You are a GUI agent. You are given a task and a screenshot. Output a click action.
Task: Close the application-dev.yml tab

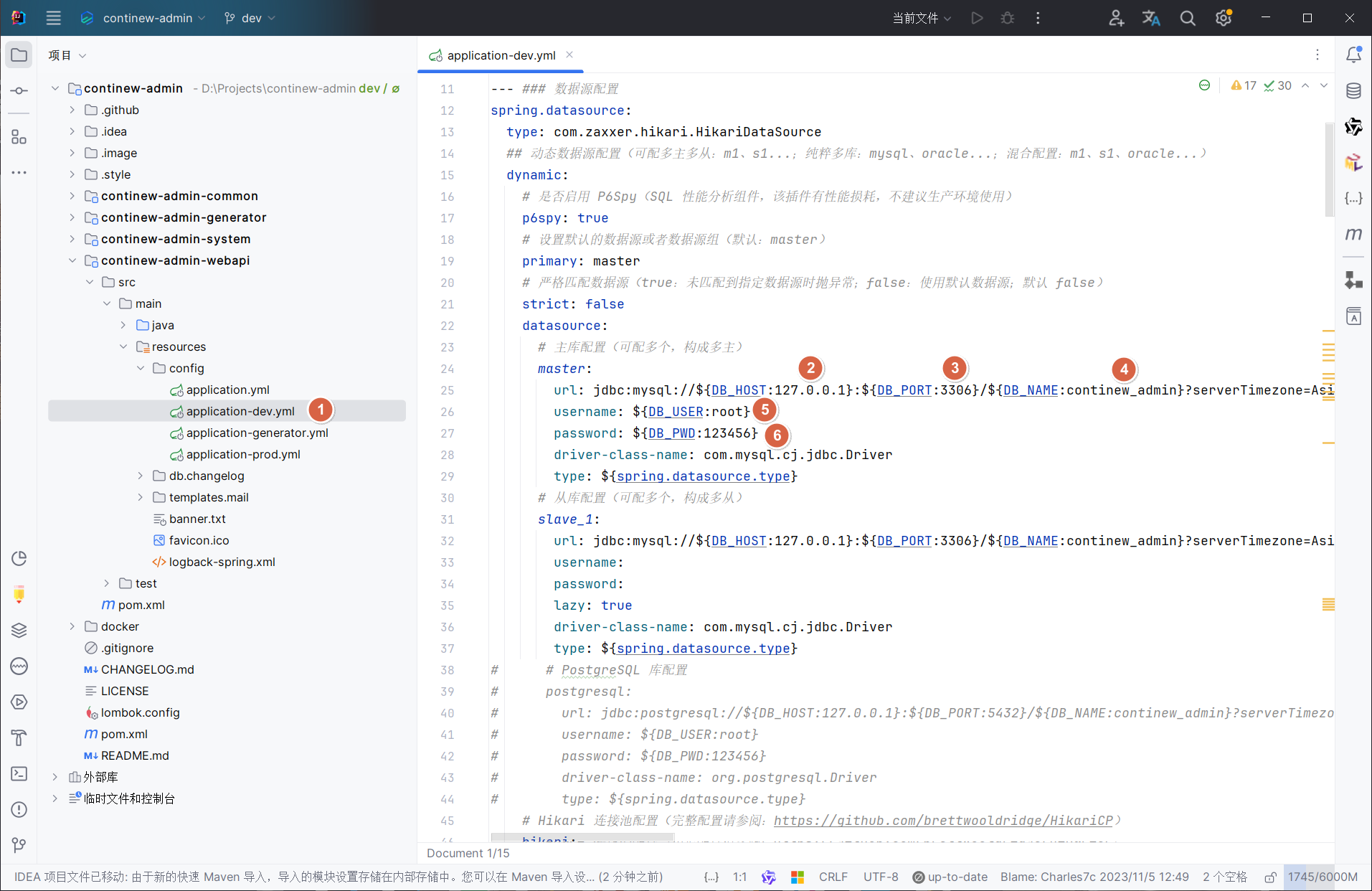[x=569, y=55]
